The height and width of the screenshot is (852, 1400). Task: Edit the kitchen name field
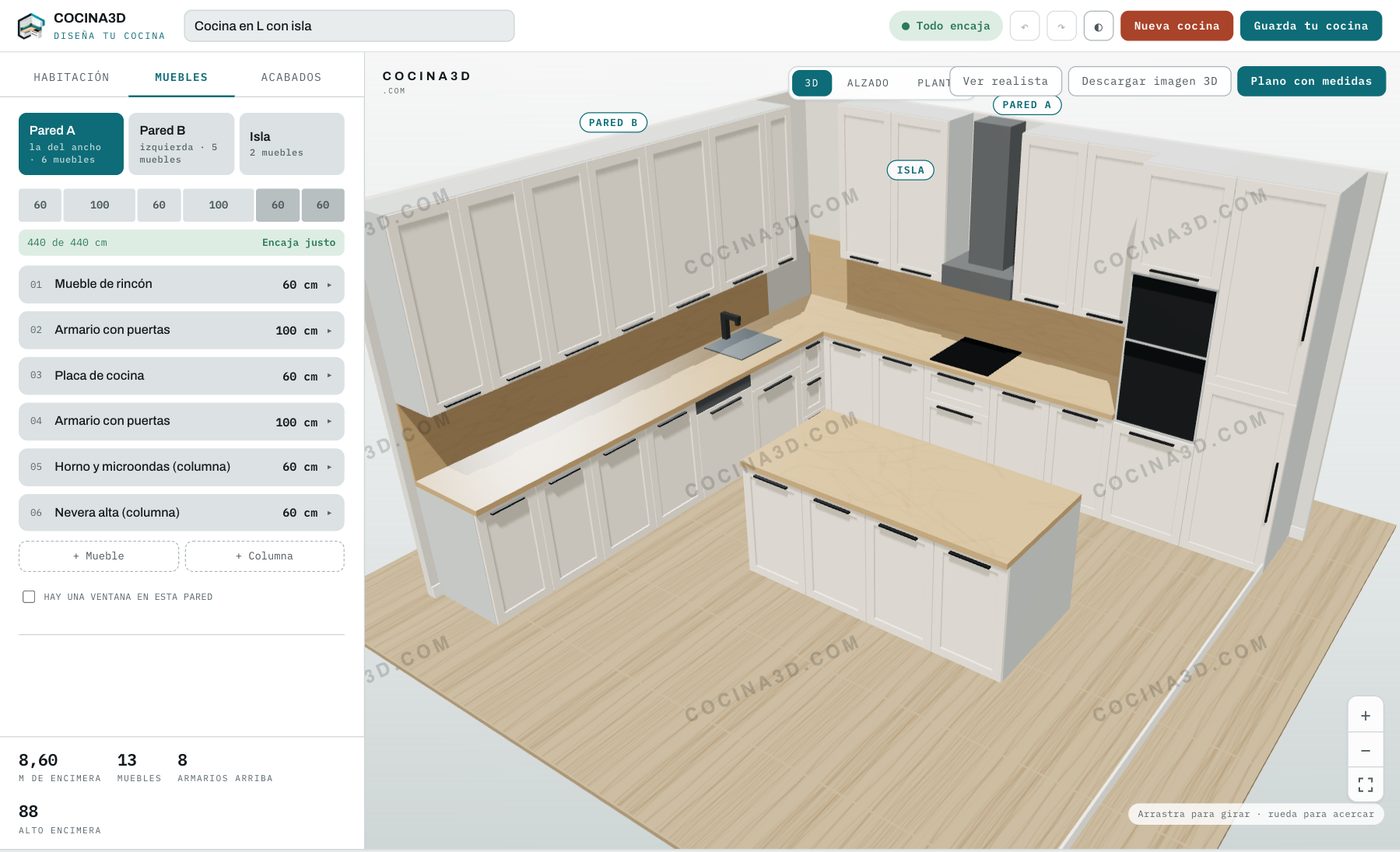(x=349, y=26)
